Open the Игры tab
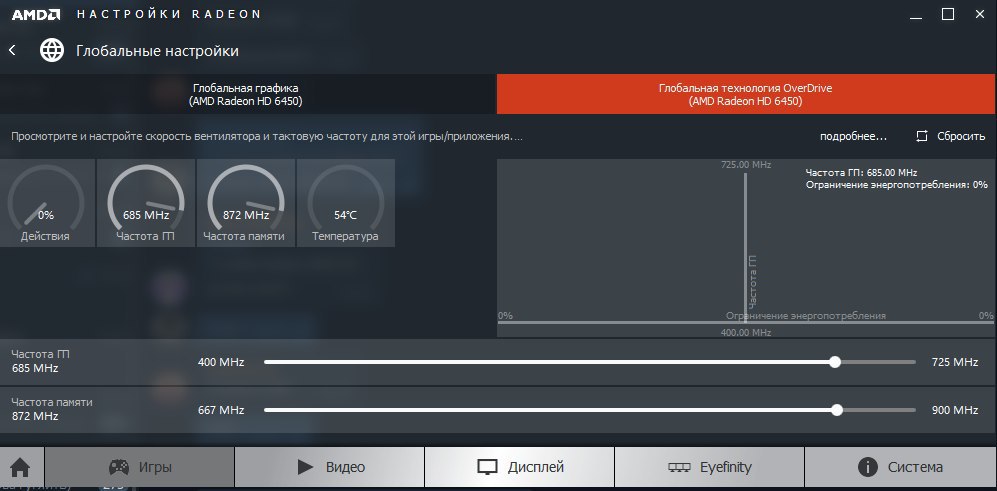The width and height of the screenshot is (997, 491). tap(140, 467)
